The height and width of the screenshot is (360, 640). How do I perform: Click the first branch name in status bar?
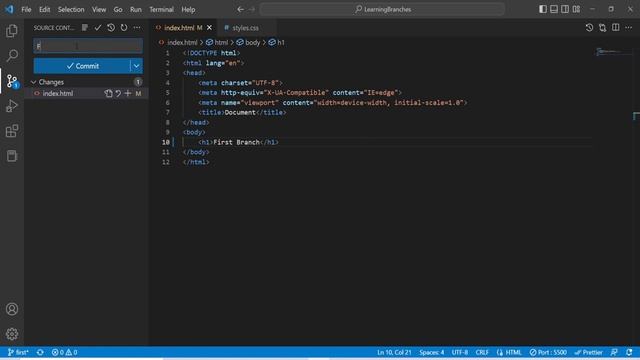pyautogui.click(x=18, y=352)
